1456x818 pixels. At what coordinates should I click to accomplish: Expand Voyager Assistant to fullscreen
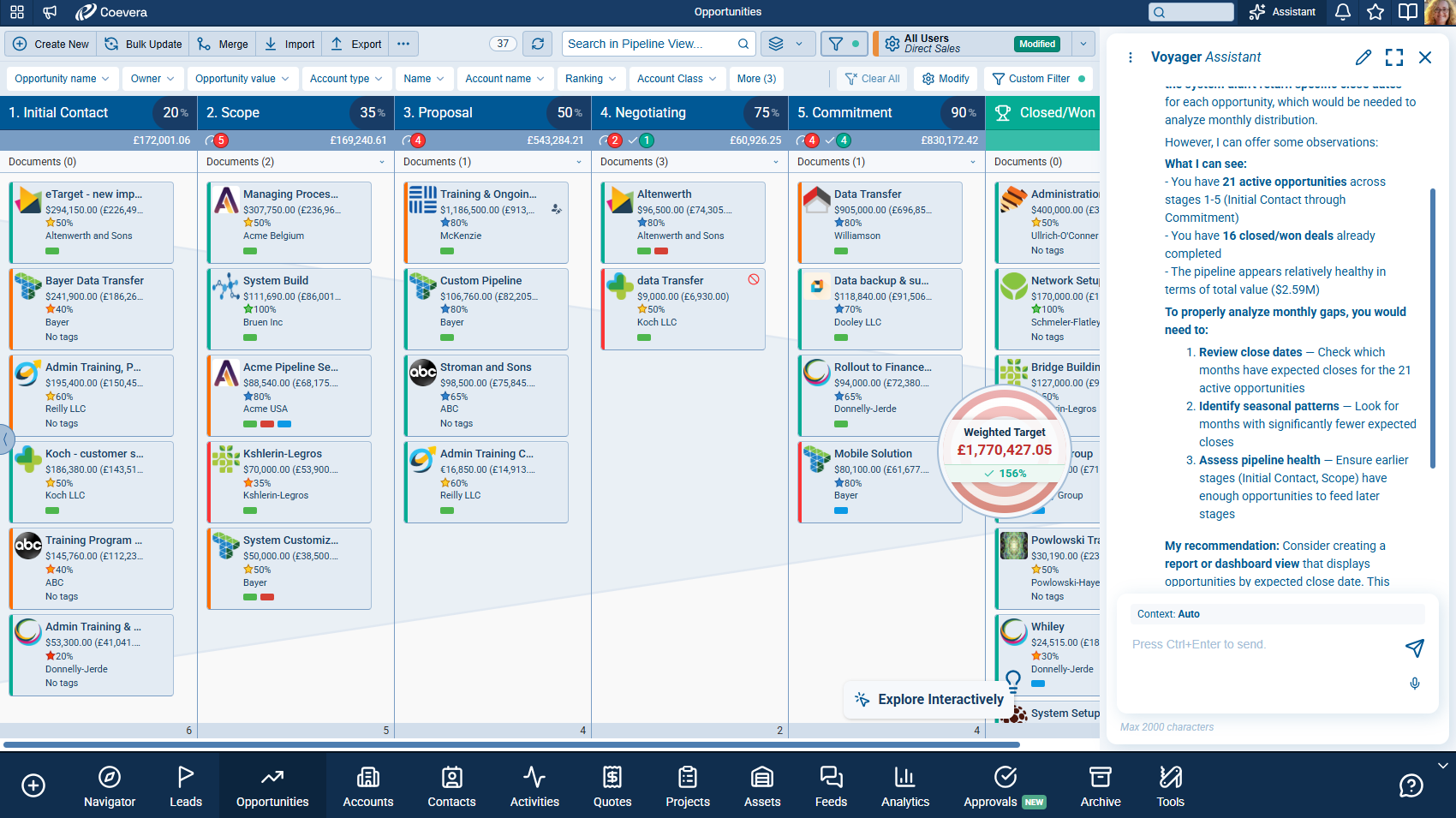point(1394,57)
